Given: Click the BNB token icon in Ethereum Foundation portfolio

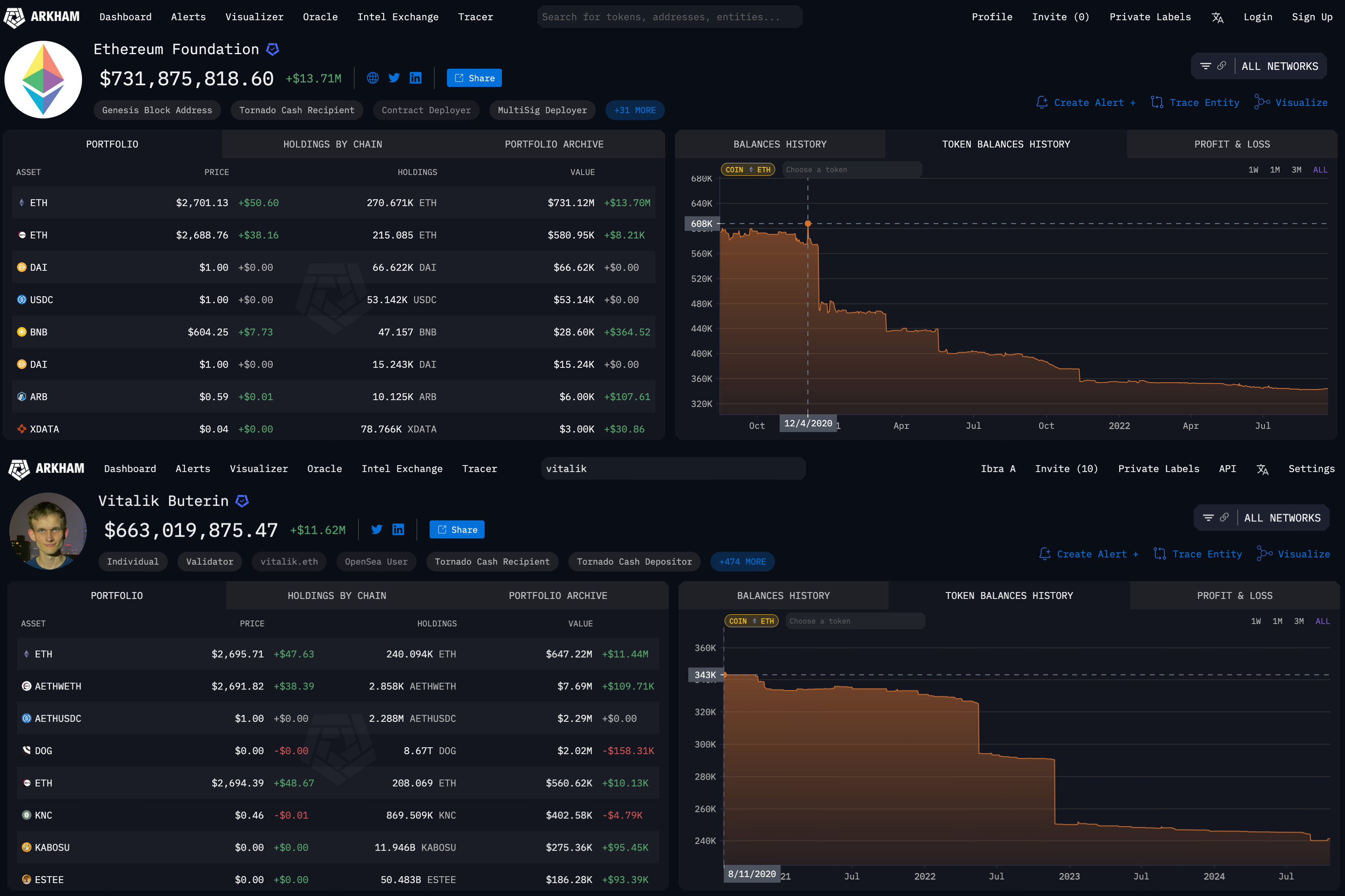Looking at the screenshot, I should click(x=22, y=332).
